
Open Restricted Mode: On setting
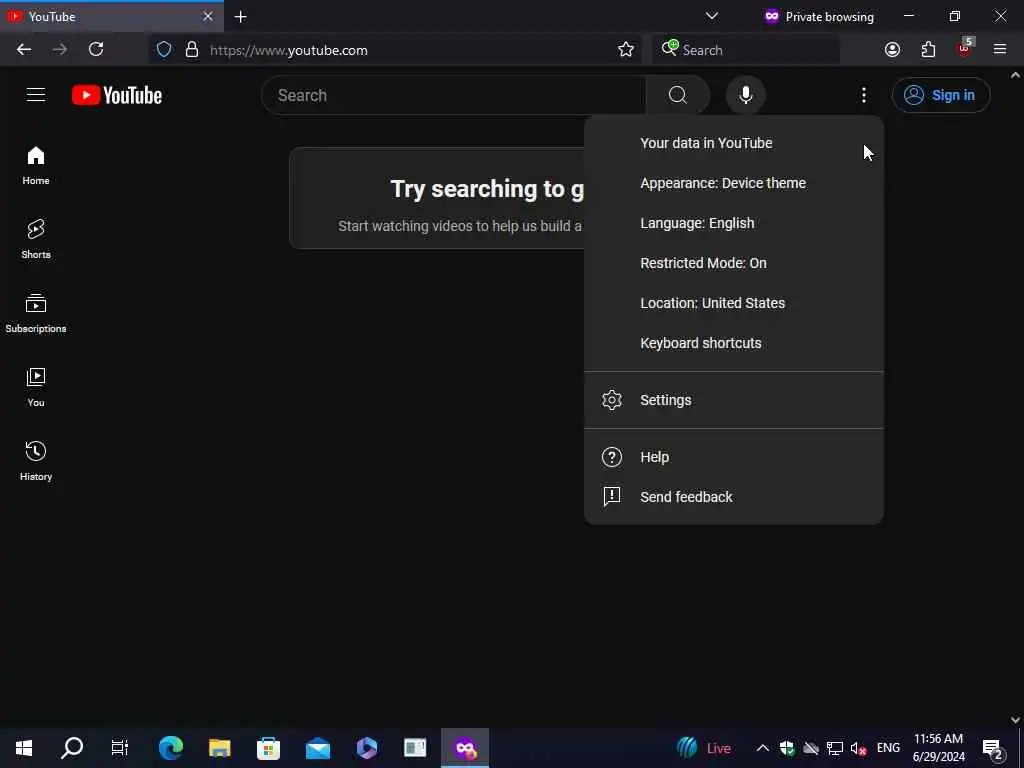[x=734, y=263]
